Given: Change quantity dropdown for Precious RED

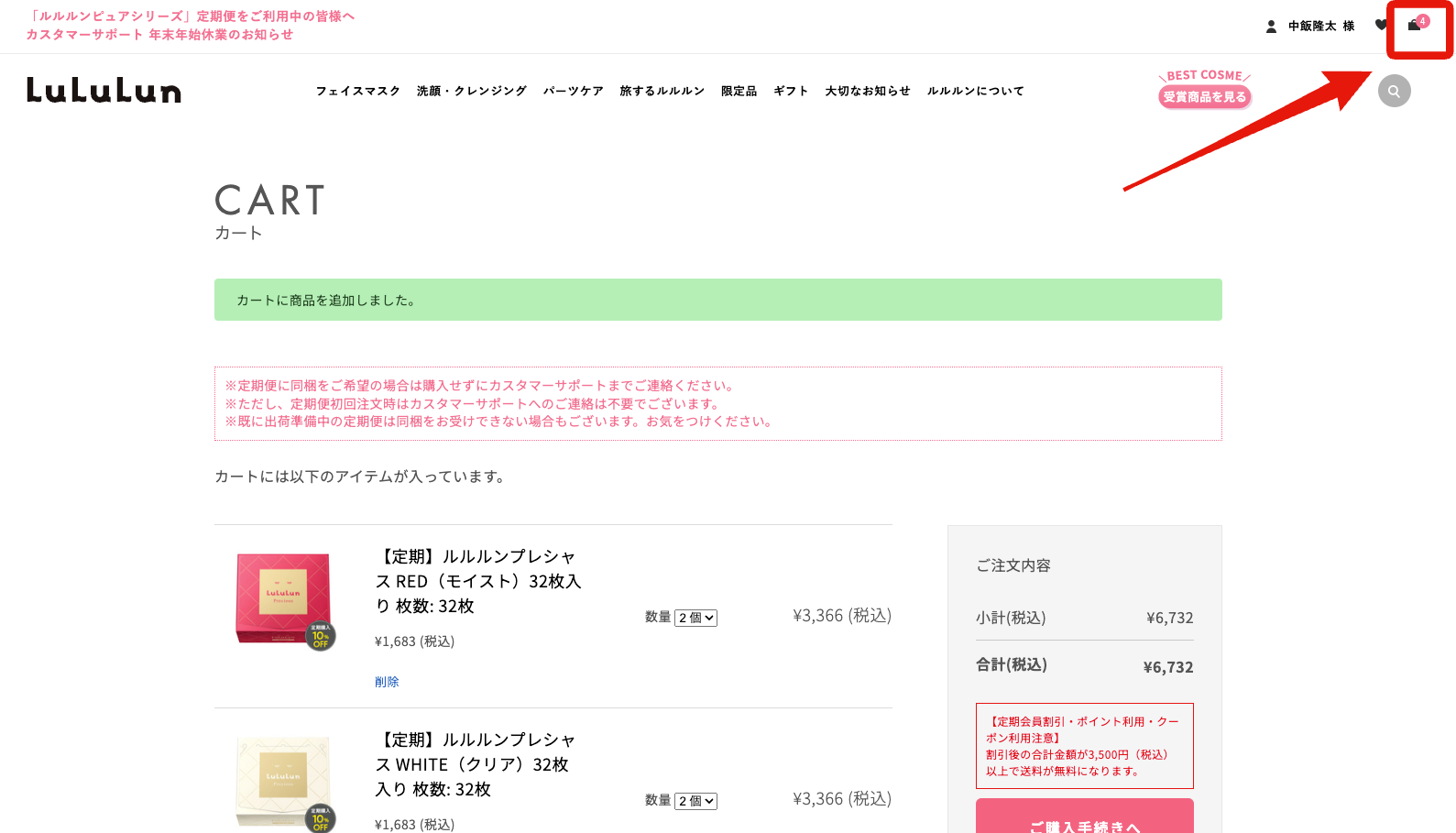Looking at the screenshot, I should coord(696,618).
